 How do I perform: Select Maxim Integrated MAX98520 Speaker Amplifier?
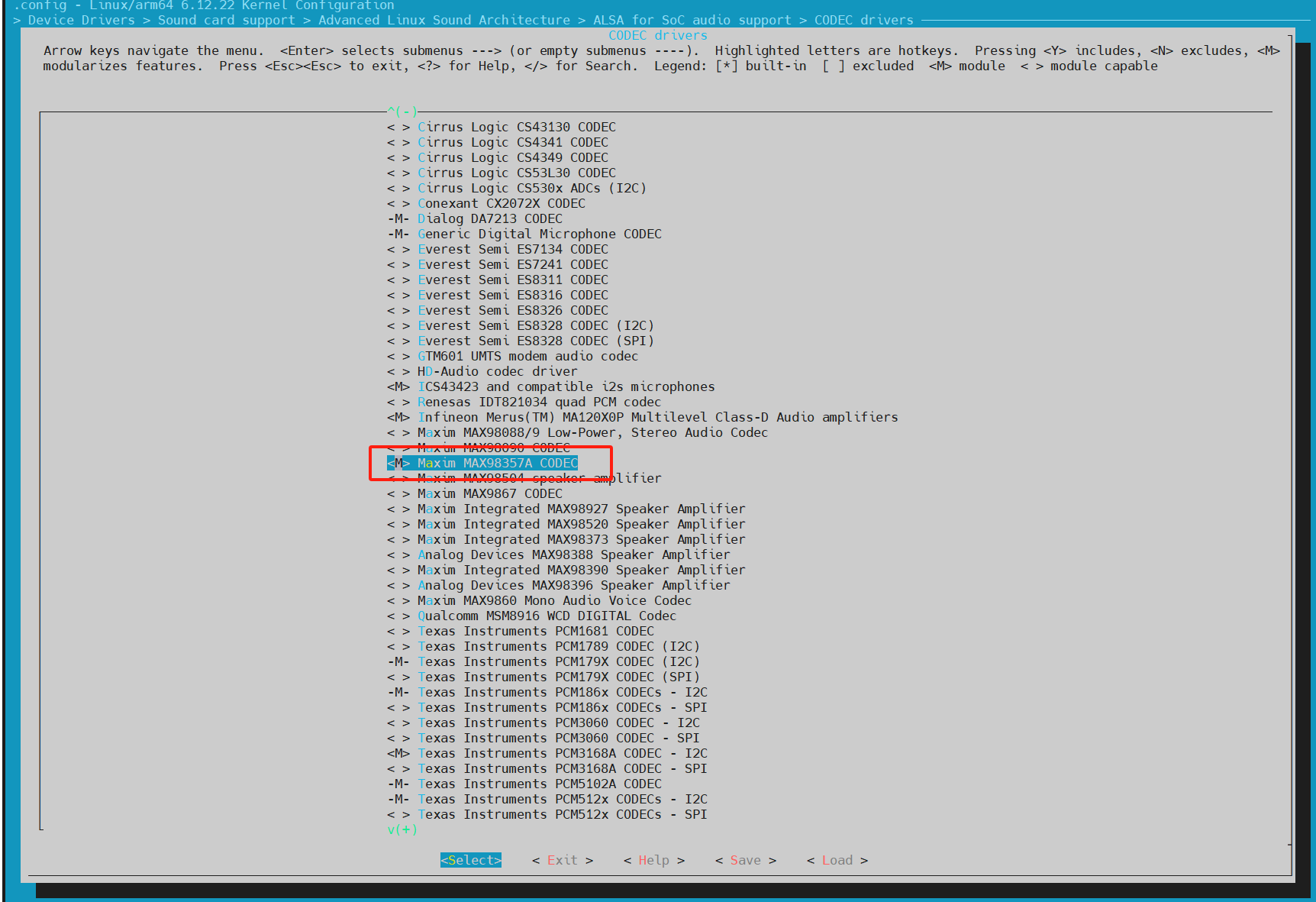[566, 524]
